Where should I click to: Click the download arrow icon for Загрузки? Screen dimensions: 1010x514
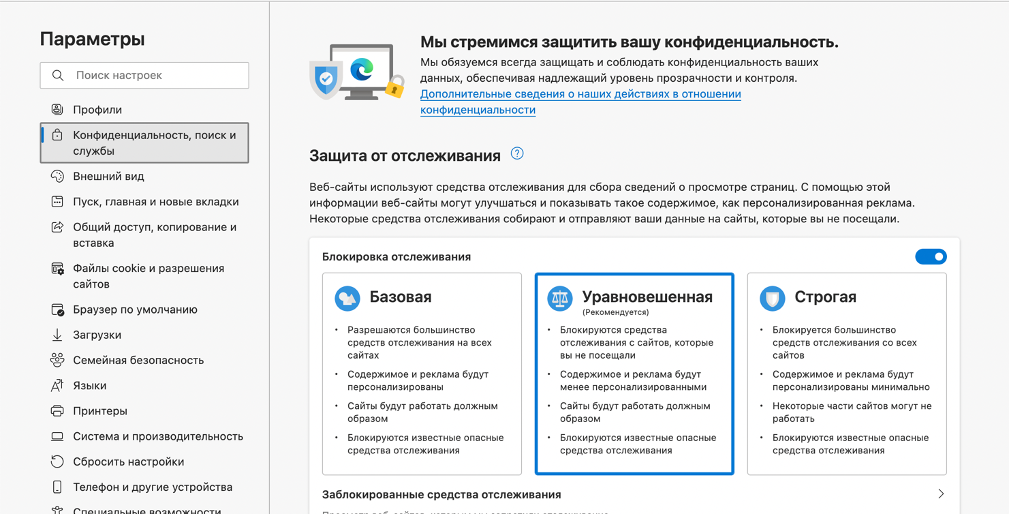57,335
